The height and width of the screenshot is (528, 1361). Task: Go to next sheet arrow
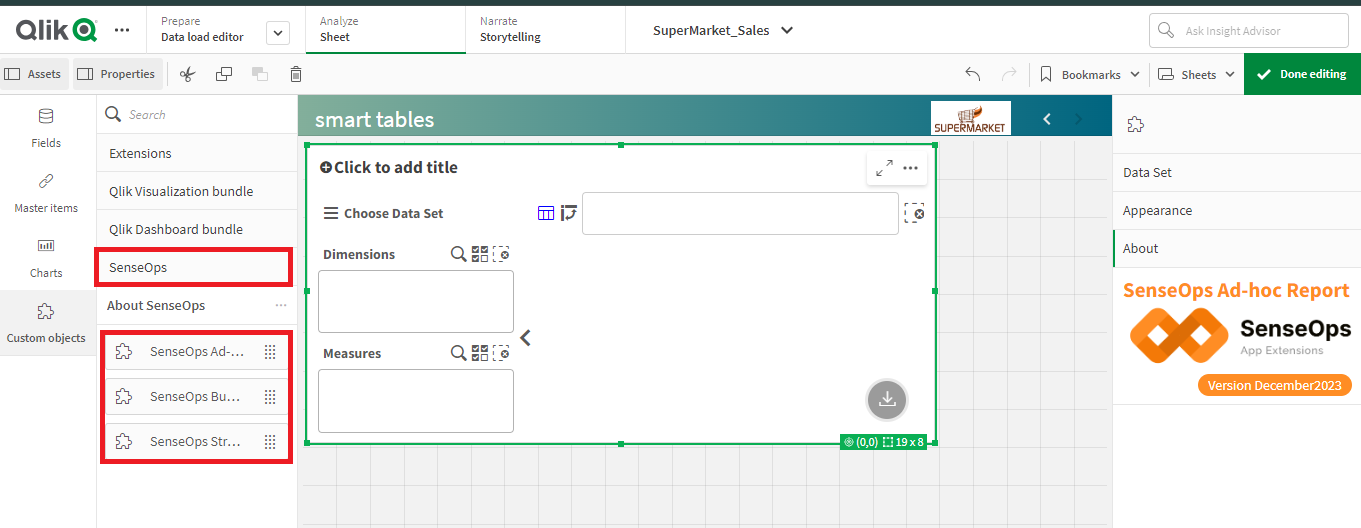(1078, 119)
